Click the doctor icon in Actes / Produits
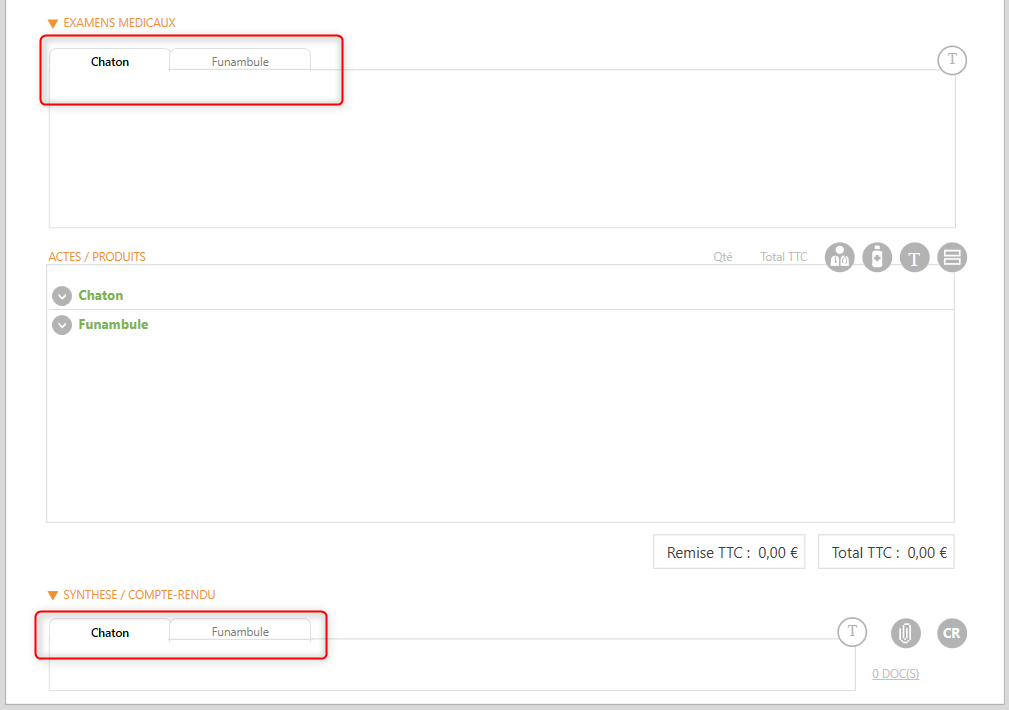 point(840,257)
